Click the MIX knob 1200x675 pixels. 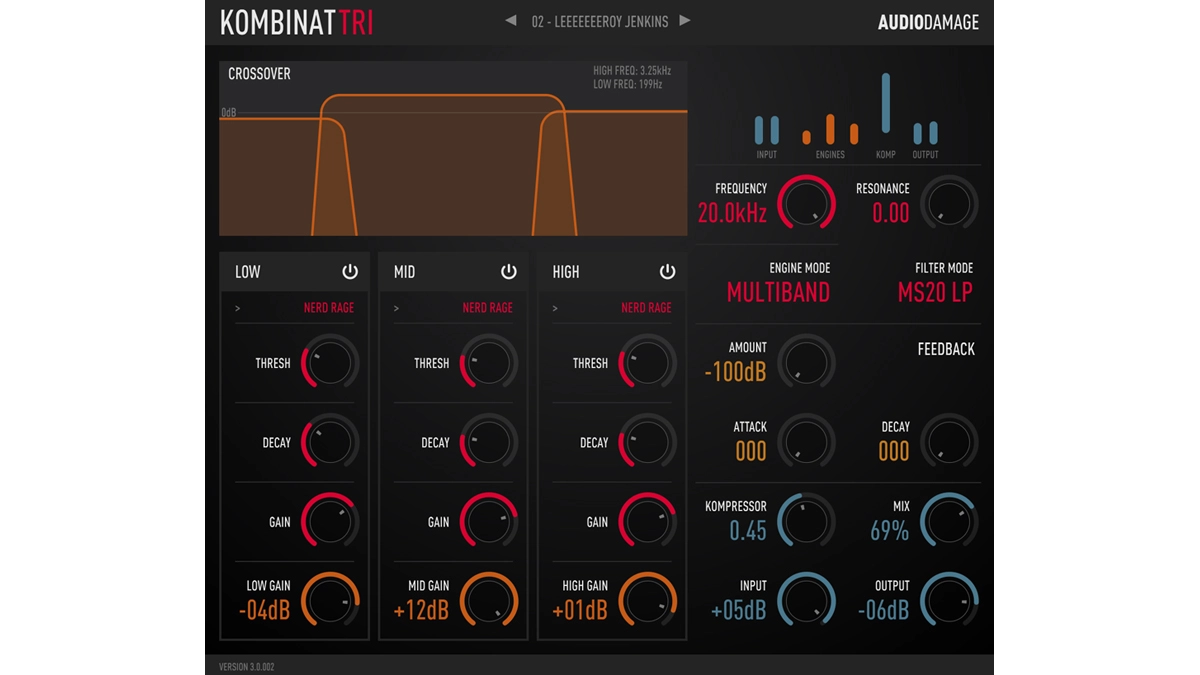pyautogui.click(x=949, y=521)
